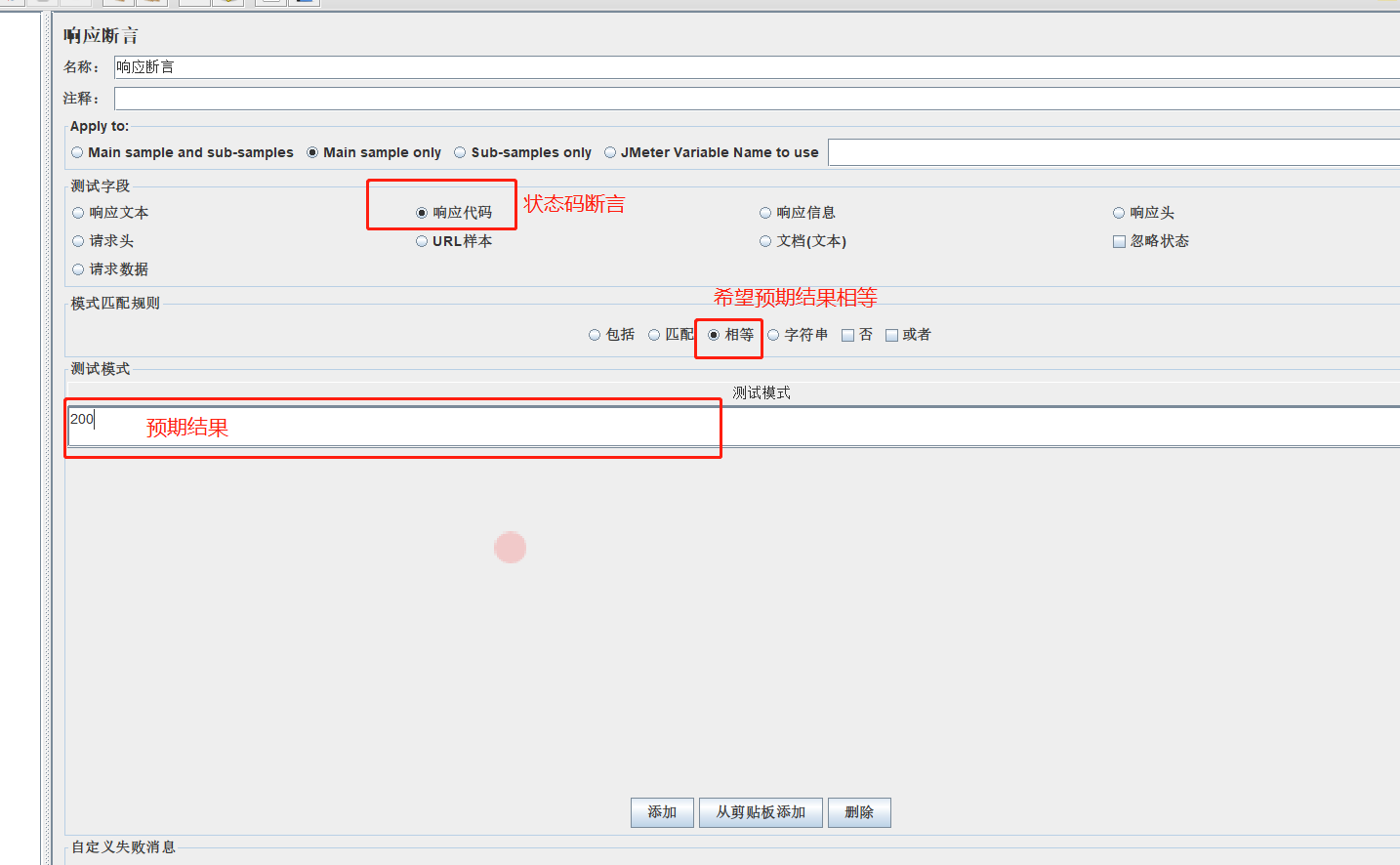Viewport: 1400px width, 865px height.
Task: Toggle the 否 (not) checkbox
Action: (857, 335)
